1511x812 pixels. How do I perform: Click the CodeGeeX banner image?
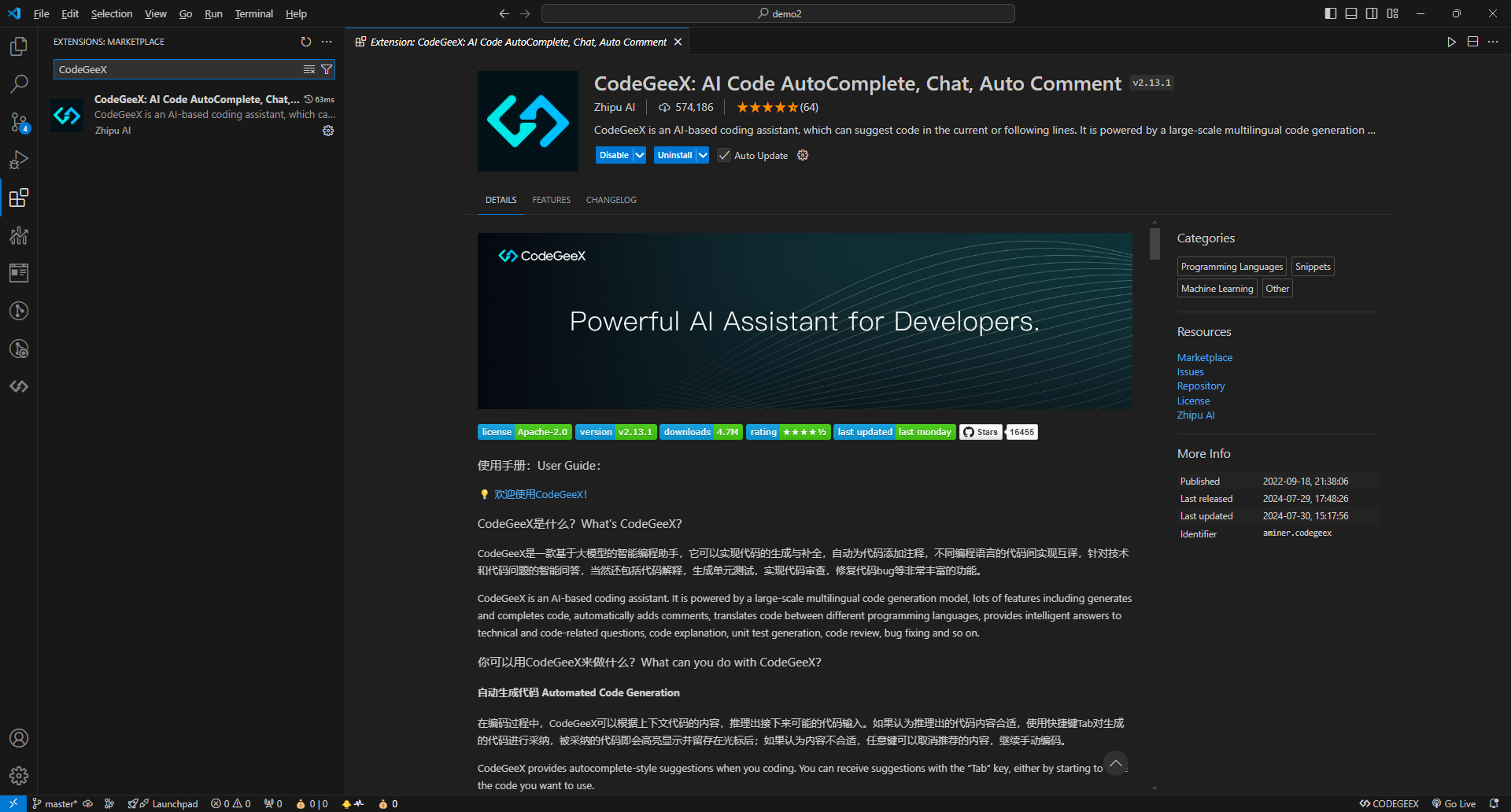point(804,321)
